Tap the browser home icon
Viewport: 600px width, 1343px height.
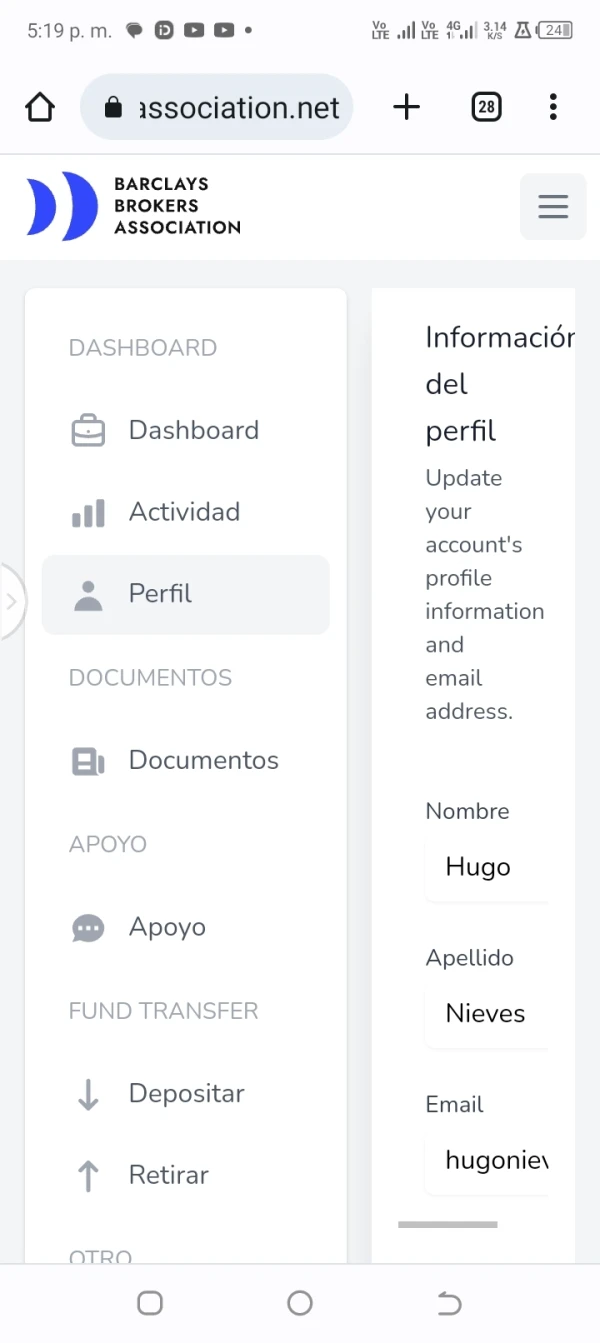[40, 107]
